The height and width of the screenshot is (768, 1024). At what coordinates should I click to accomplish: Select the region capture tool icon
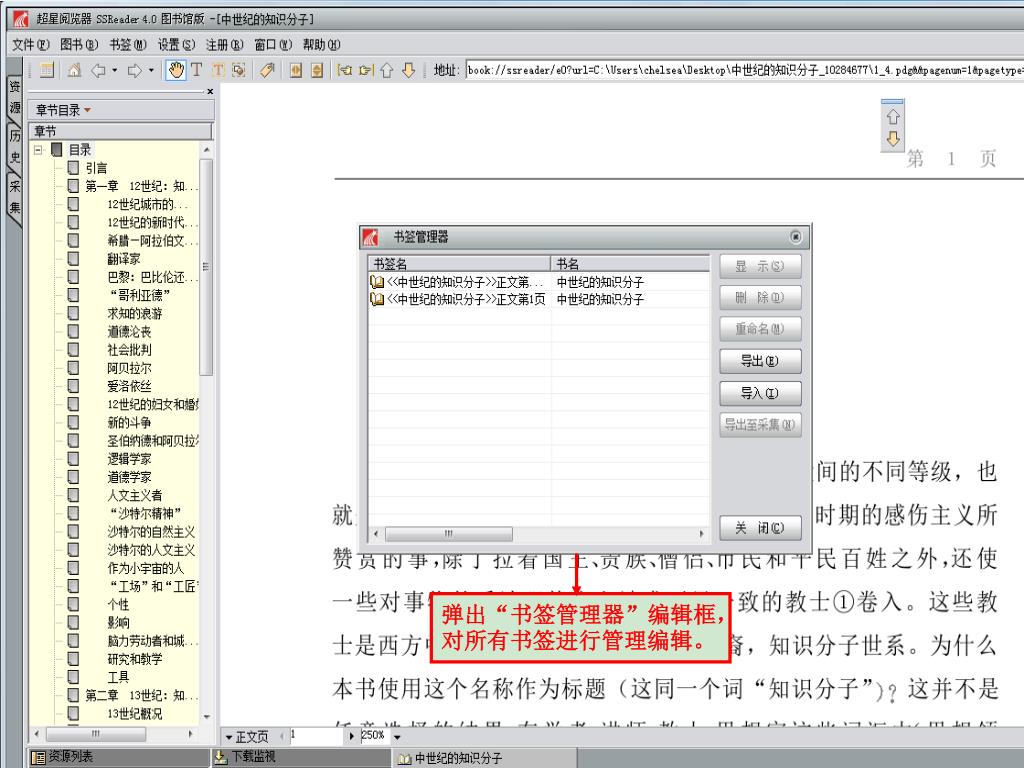point(239,70)
